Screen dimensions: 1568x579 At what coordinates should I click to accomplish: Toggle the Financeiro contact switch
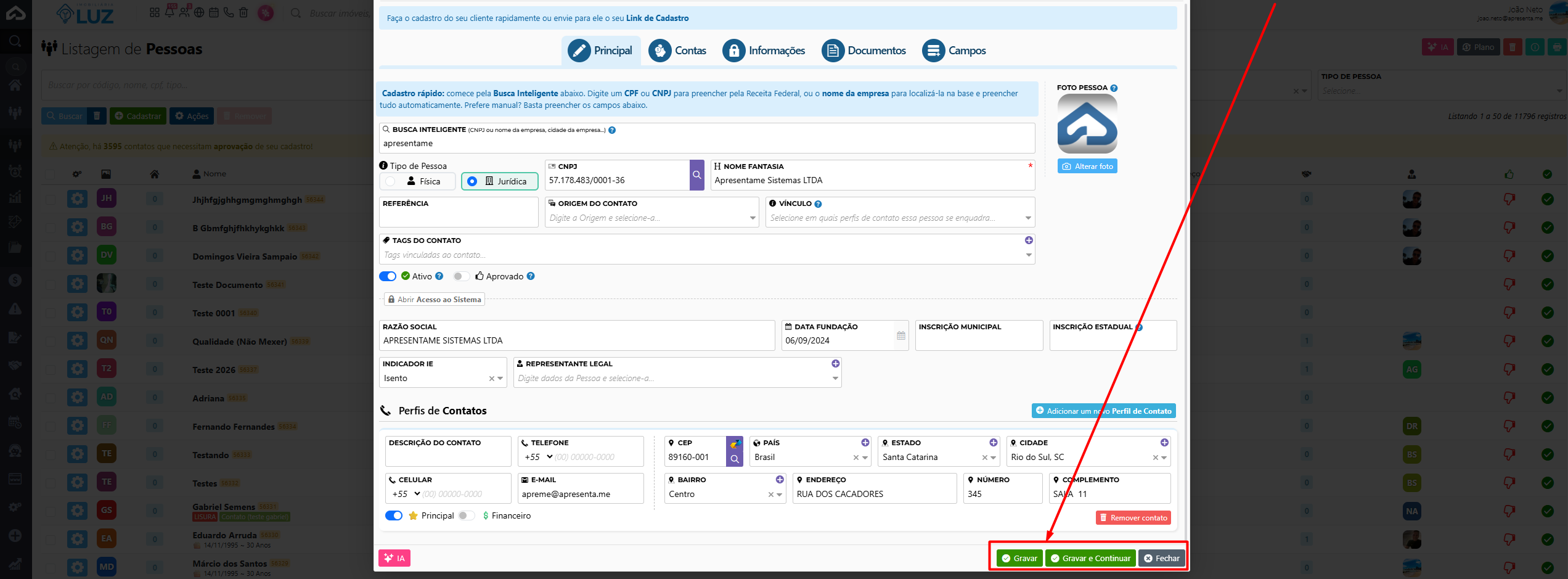(466, 515)
